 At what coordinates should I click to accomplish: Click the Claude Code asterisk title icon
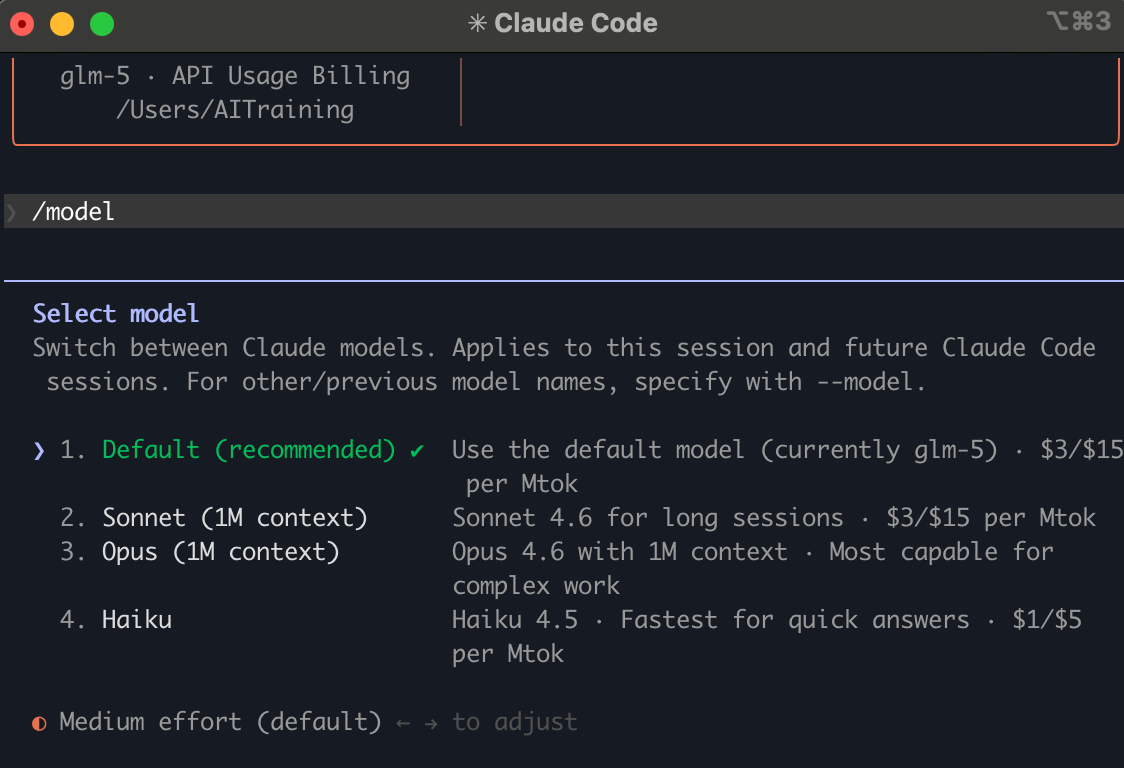tap(477, 23)
